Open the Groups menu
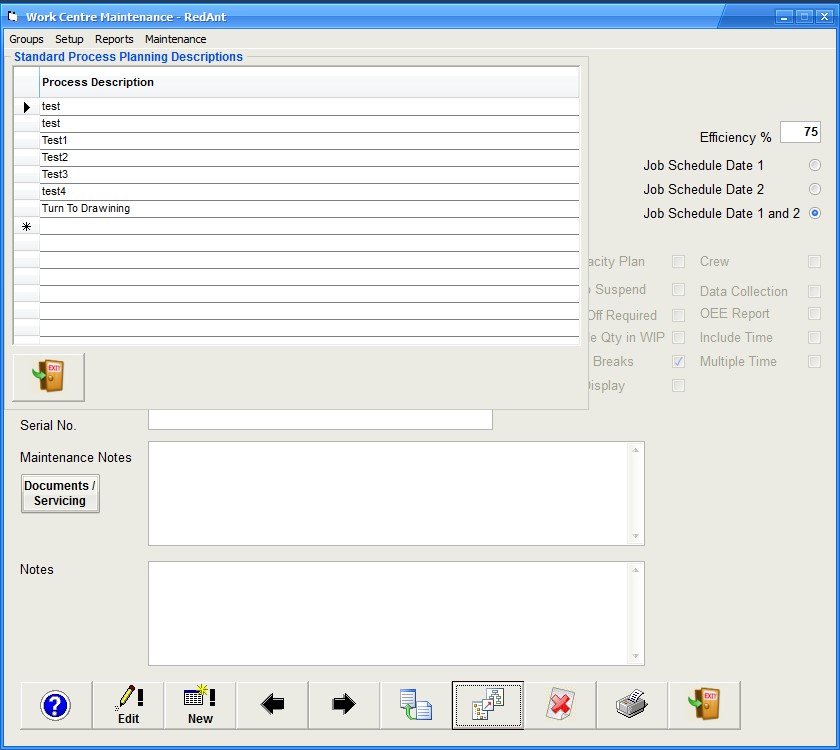 tap(26, 39)
